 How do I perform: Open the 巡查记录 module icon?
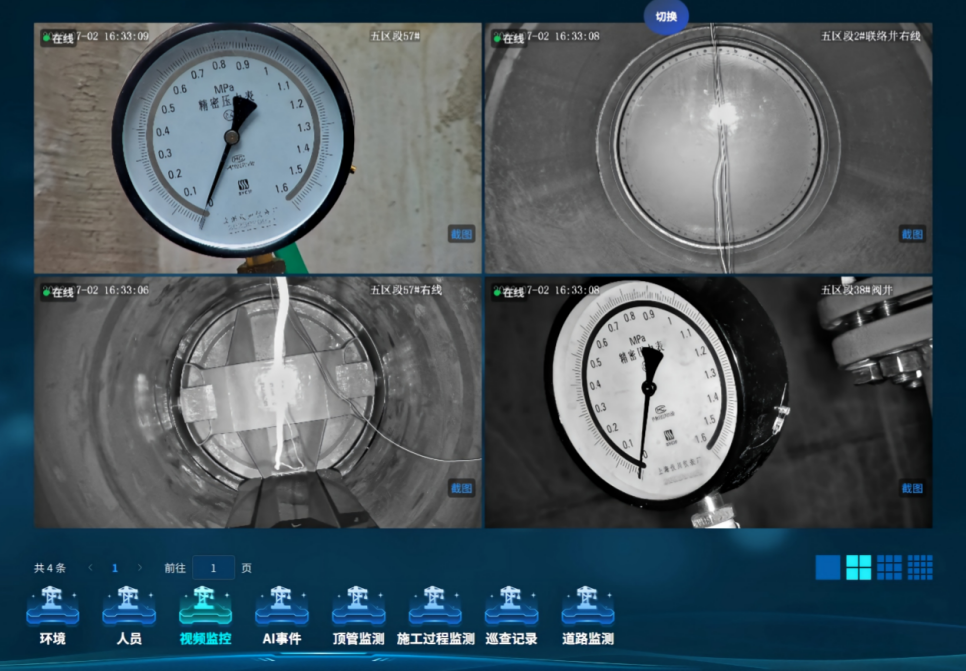tap(511, 605)
